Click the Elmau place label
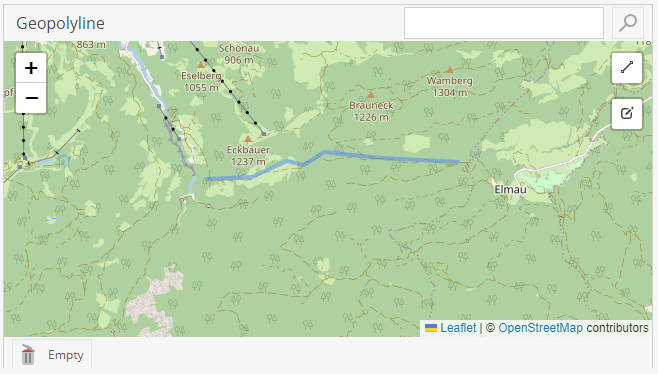Viewport: 658px width, 374px height. pos(510,190)
